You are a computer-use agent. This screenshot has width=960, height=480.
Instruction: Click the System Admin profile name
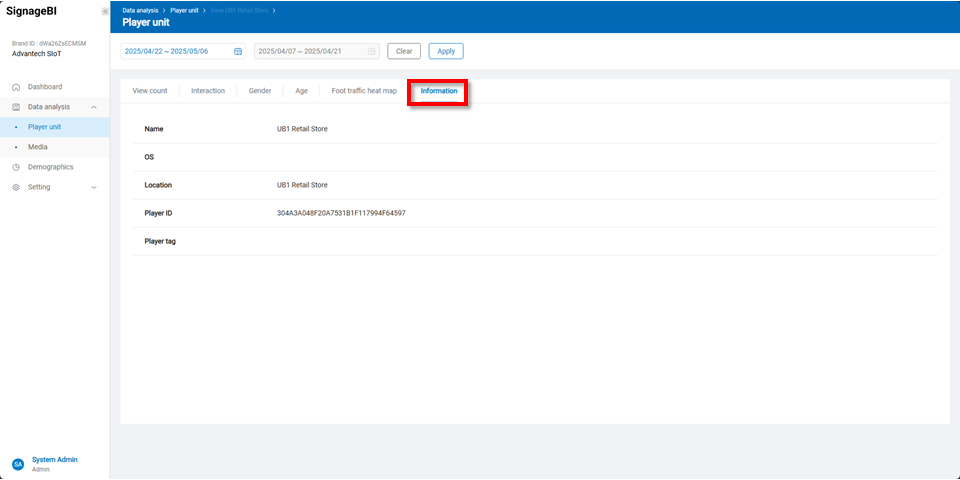pyautogui.click(x=54, y=460)
